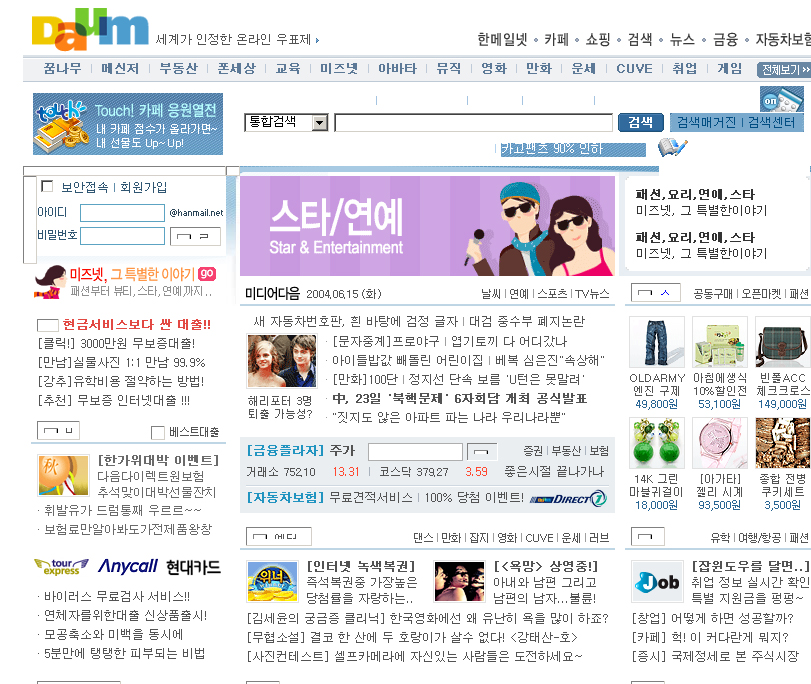
Task: Open the 욕망 movie thumbnail
Action: [x=459, y=582]
